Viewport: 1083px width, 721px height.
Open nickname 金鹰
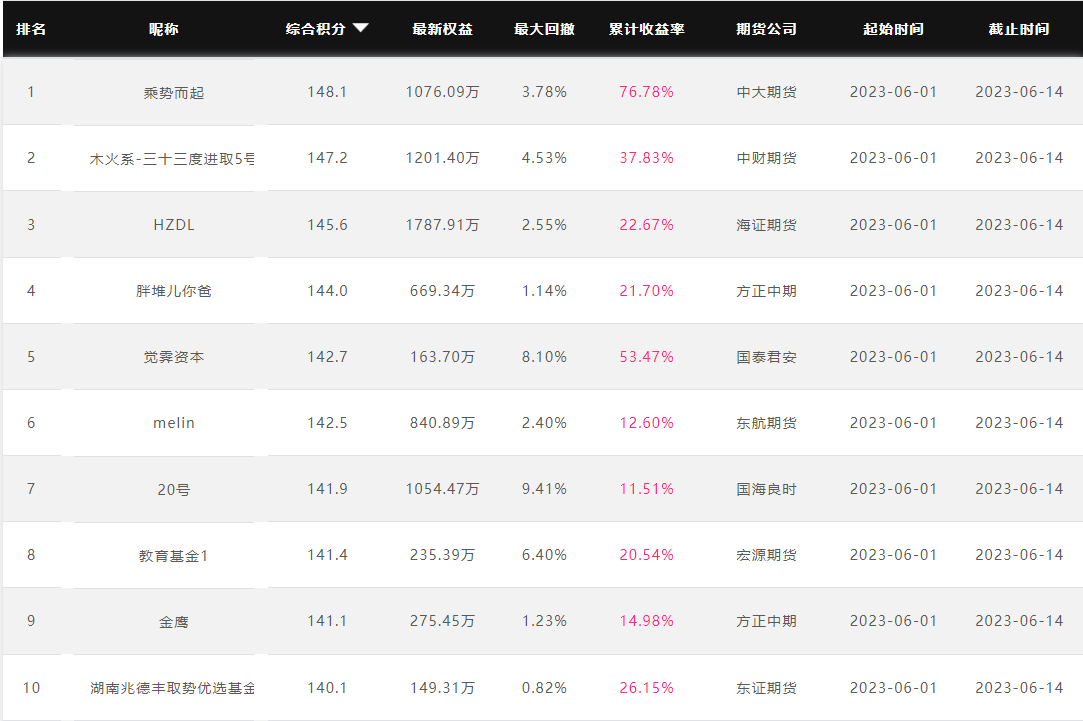click(x=174, y=622)
